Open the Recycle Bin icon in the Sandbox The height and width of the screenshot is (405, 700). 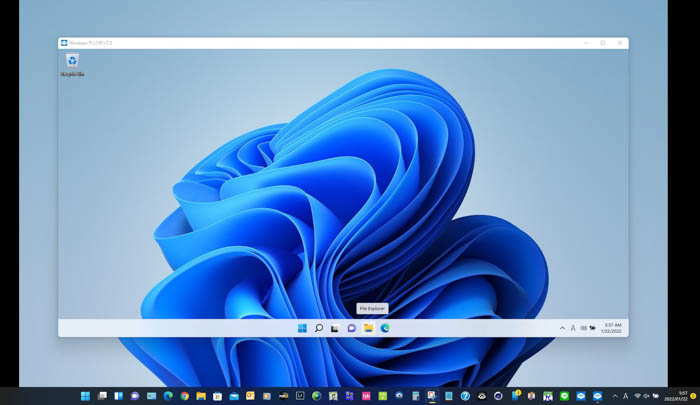[72, 65]
